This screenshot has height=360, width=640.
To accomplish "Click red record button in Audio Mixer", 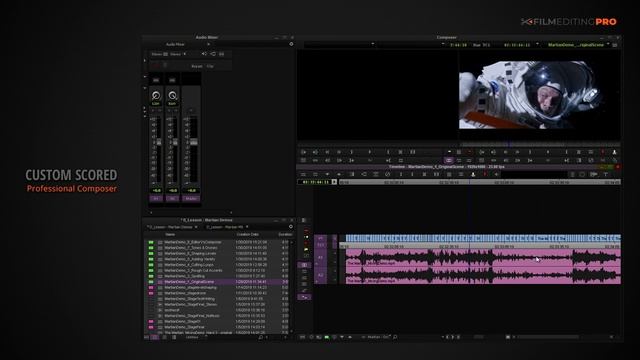I will click(x=156, y=66).
